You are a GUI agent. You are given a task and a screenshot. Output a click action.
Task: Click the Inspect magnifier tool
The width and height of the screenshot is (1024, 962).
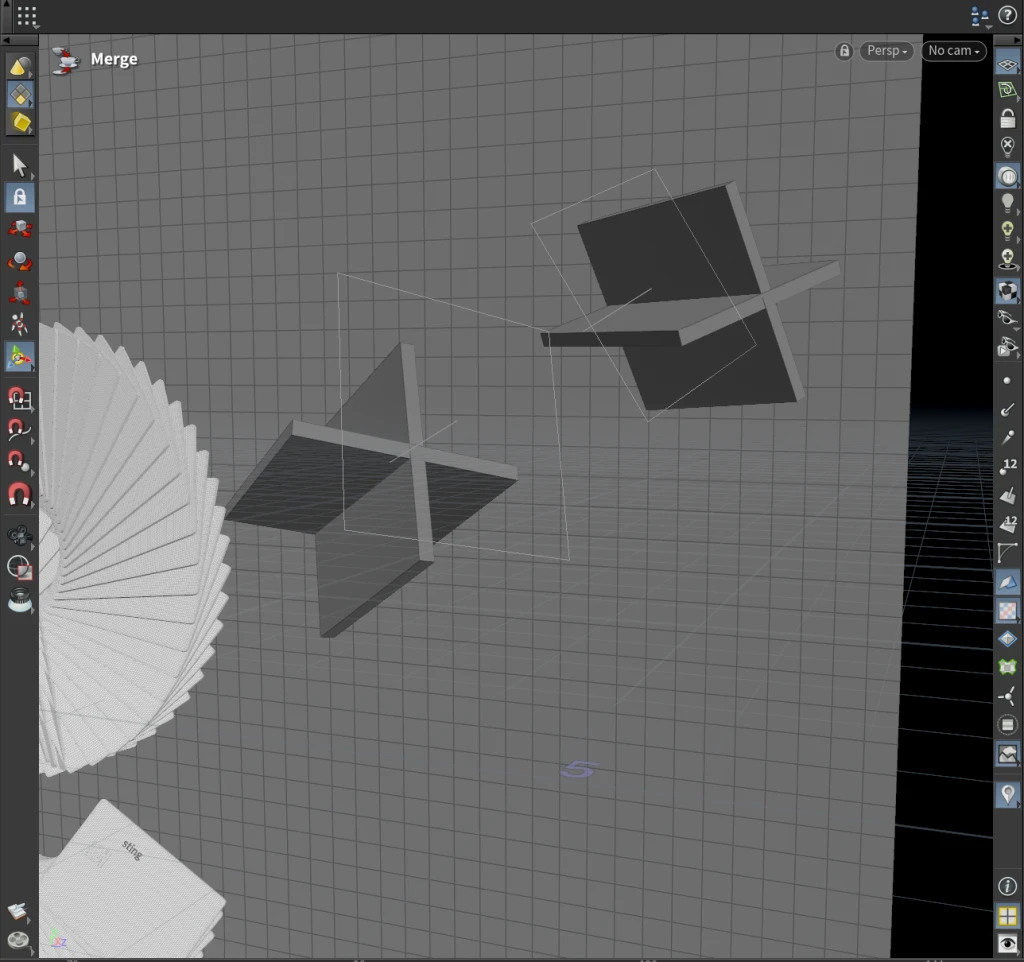20,600
